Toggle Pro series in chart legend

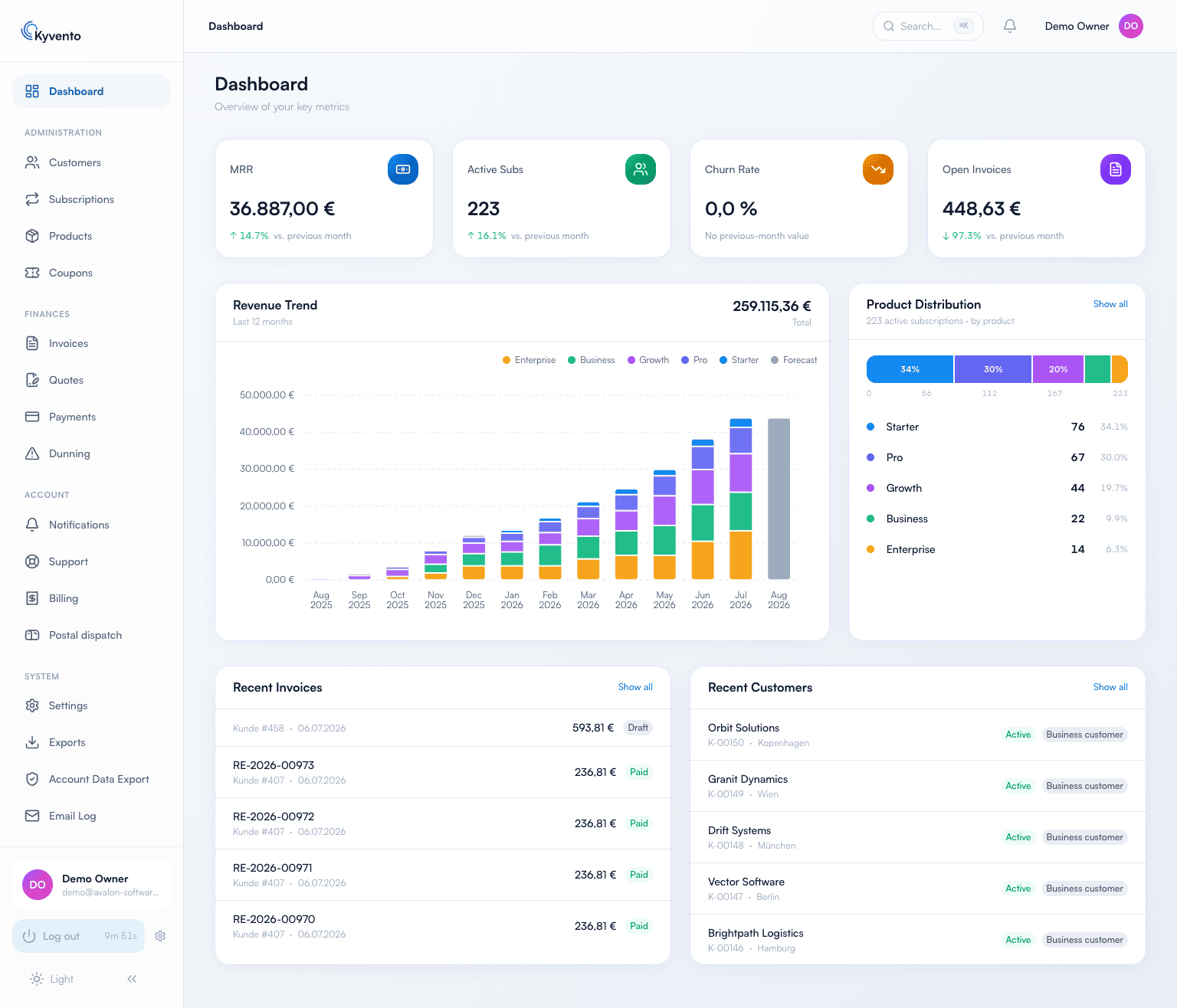[x=694, y=360]
